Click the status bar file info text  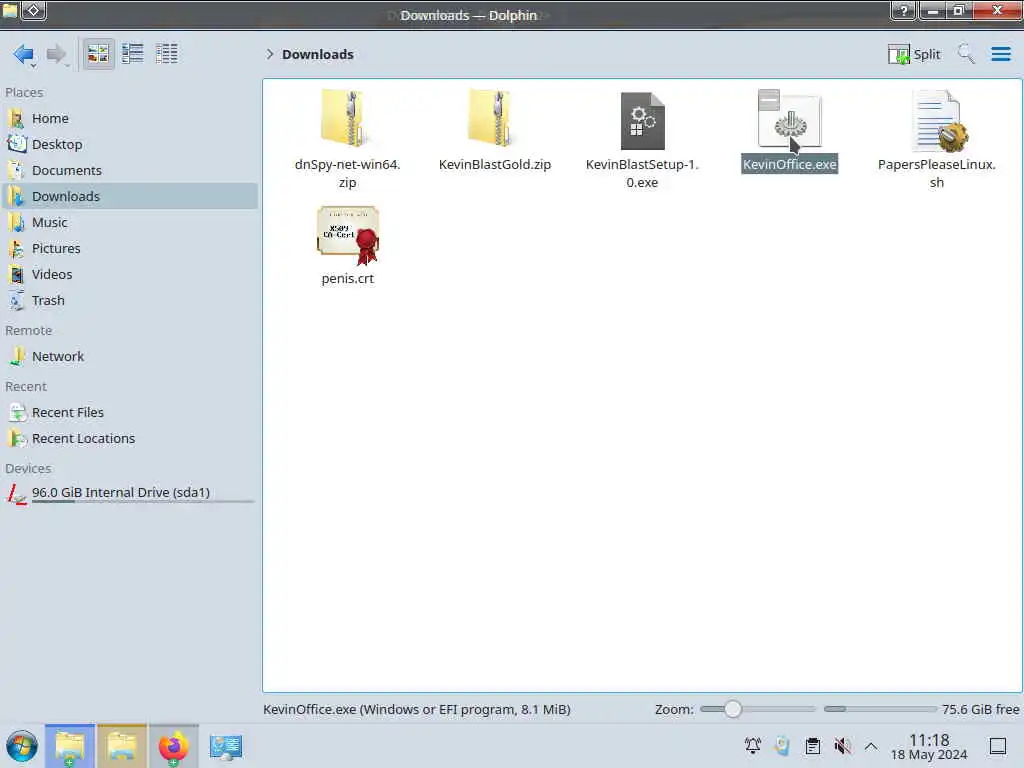tap(417, 709)
